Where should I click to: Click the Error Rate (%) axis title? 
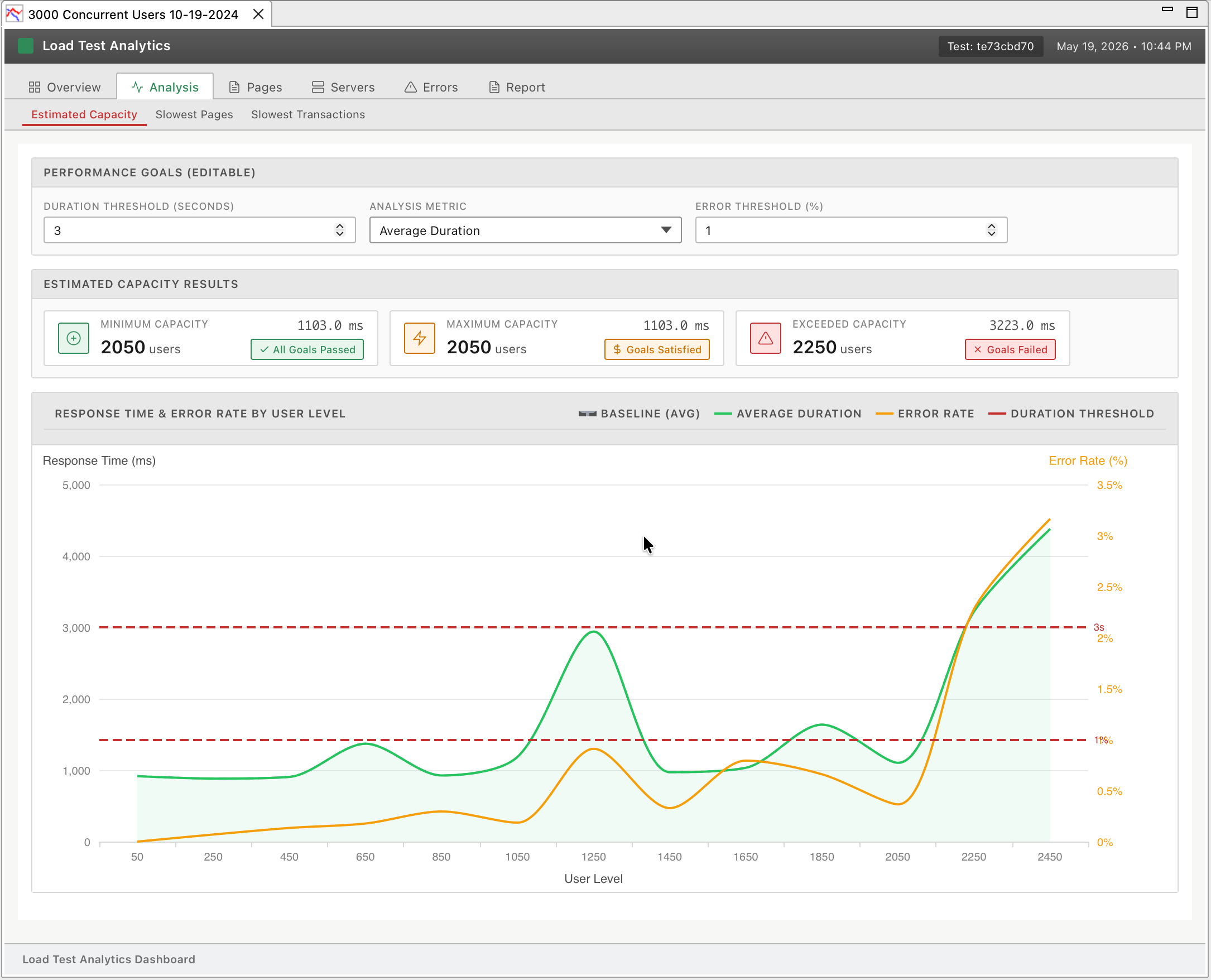[x=1088, y=460]
